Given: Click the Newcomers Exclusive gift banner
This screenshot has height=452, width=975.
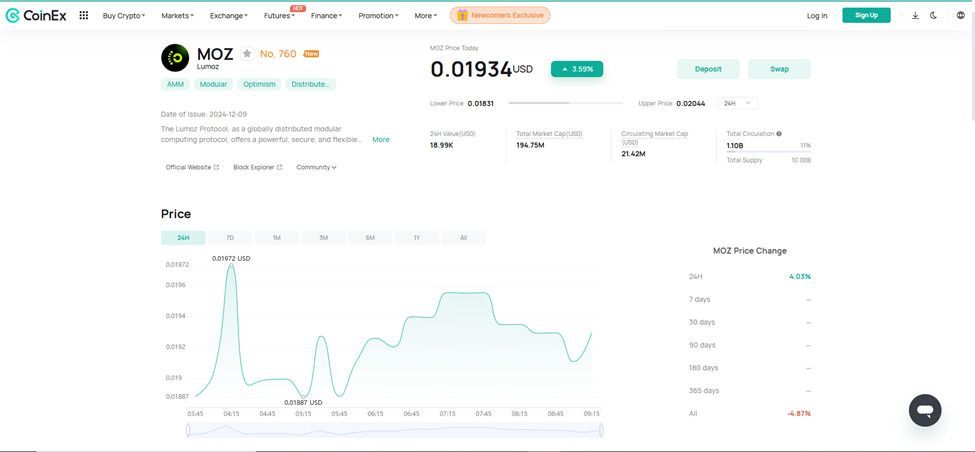Looking at the screenshot, I should coord(500,16).
